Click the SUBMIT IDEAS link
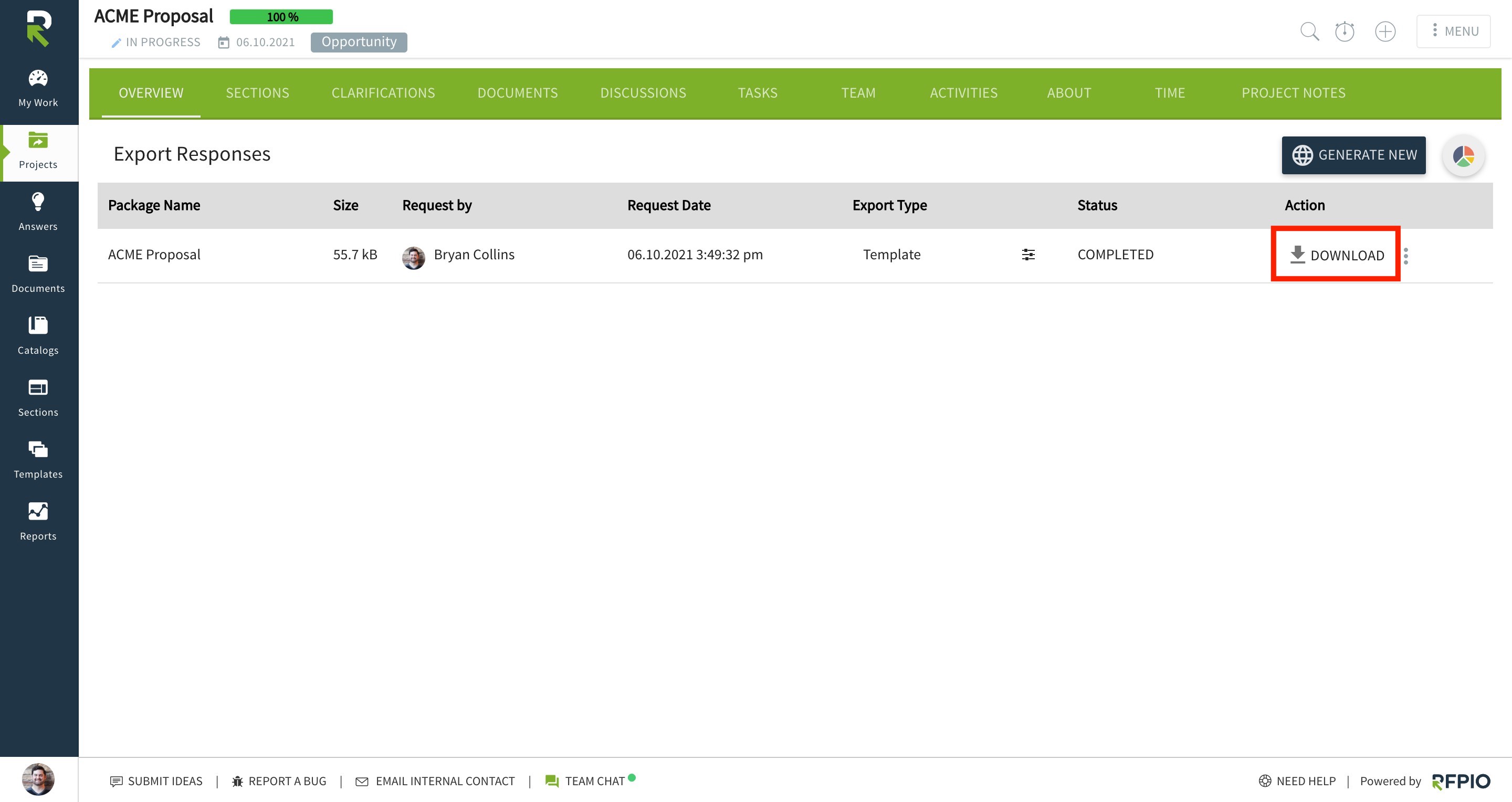This screenshot has height=802, width=1512. 156,781
